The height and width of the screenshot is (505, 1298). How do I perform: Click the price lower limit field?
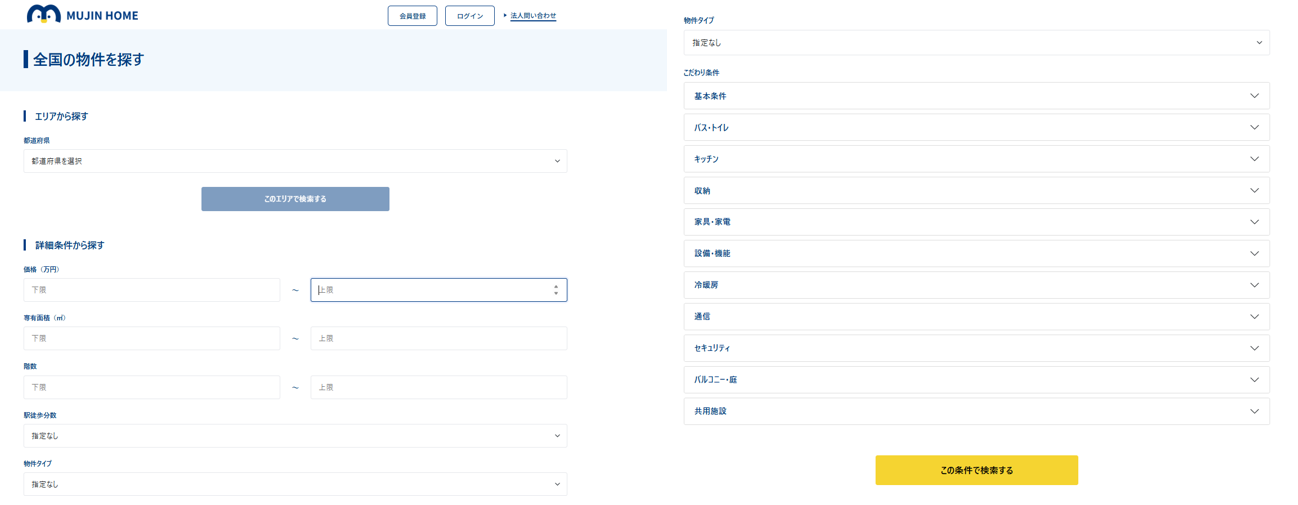click(152, 290)
